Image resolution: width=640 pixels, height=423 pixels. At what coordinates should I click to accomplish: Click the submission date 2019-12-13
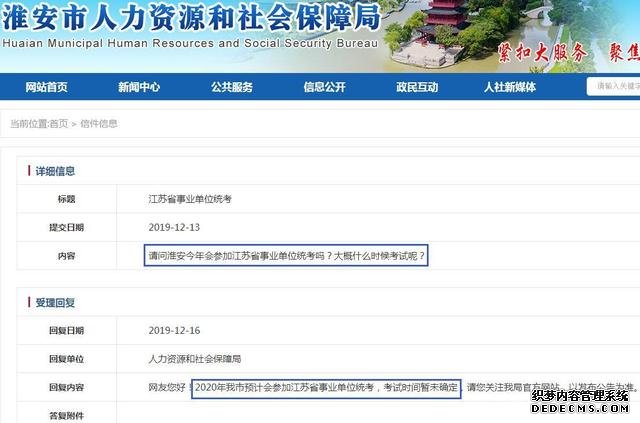[x=174, y=227]
